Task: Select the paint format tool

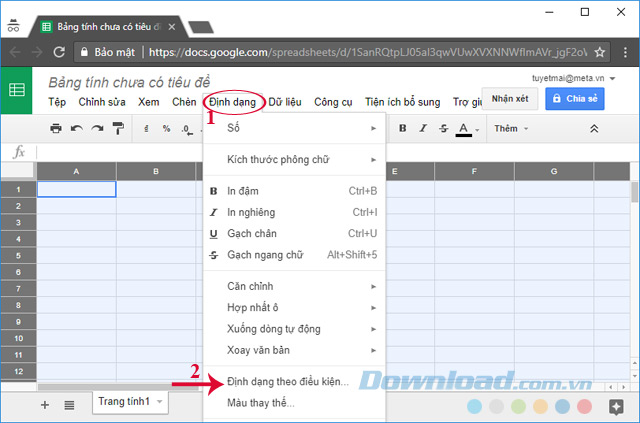Action: click(117, 128)
